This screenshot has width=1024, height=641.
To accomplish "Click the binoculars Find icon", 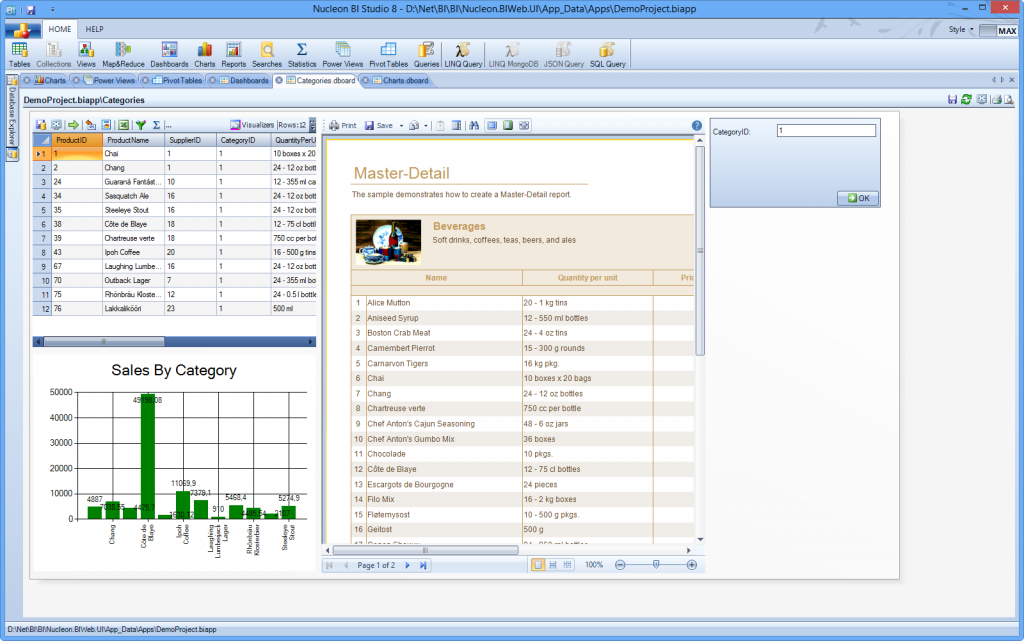I will coord(475,126).
